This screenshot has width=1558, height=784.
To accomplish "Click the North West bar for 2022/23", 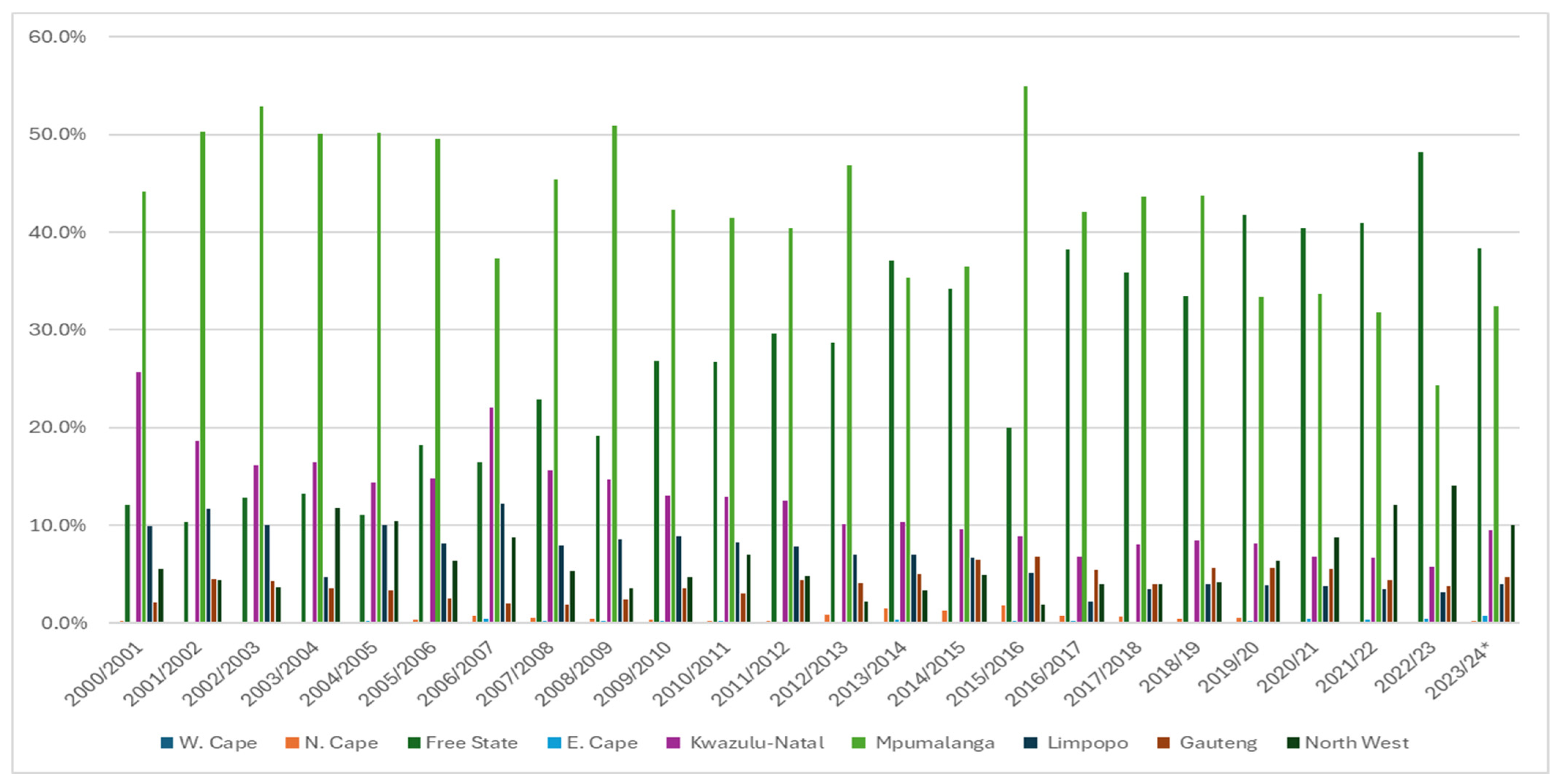I will click(1454, 554).
